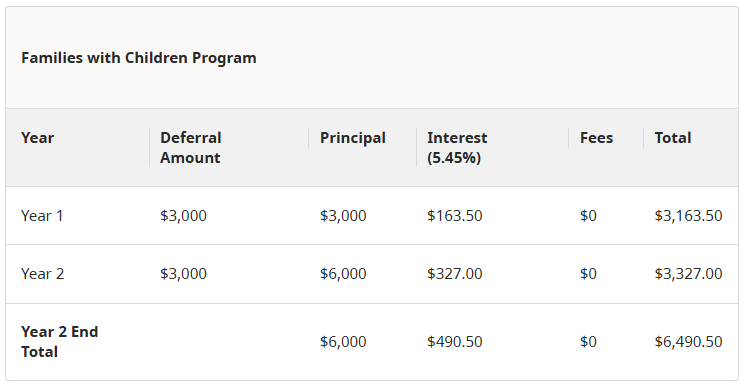Click the Year 1 deferral amount $3,000
This screenshot has height=386, width=744.
184,216
